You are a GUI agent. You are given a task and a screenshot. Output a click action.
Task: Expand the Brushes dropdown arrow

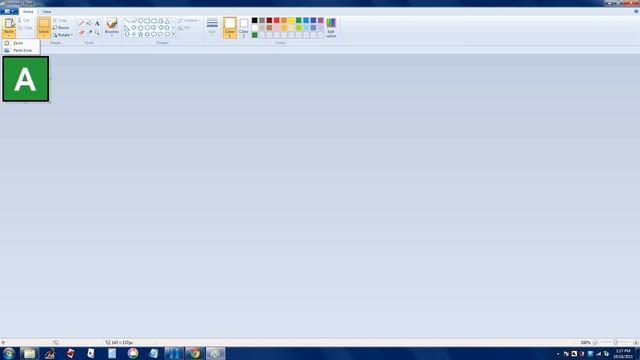111,36
